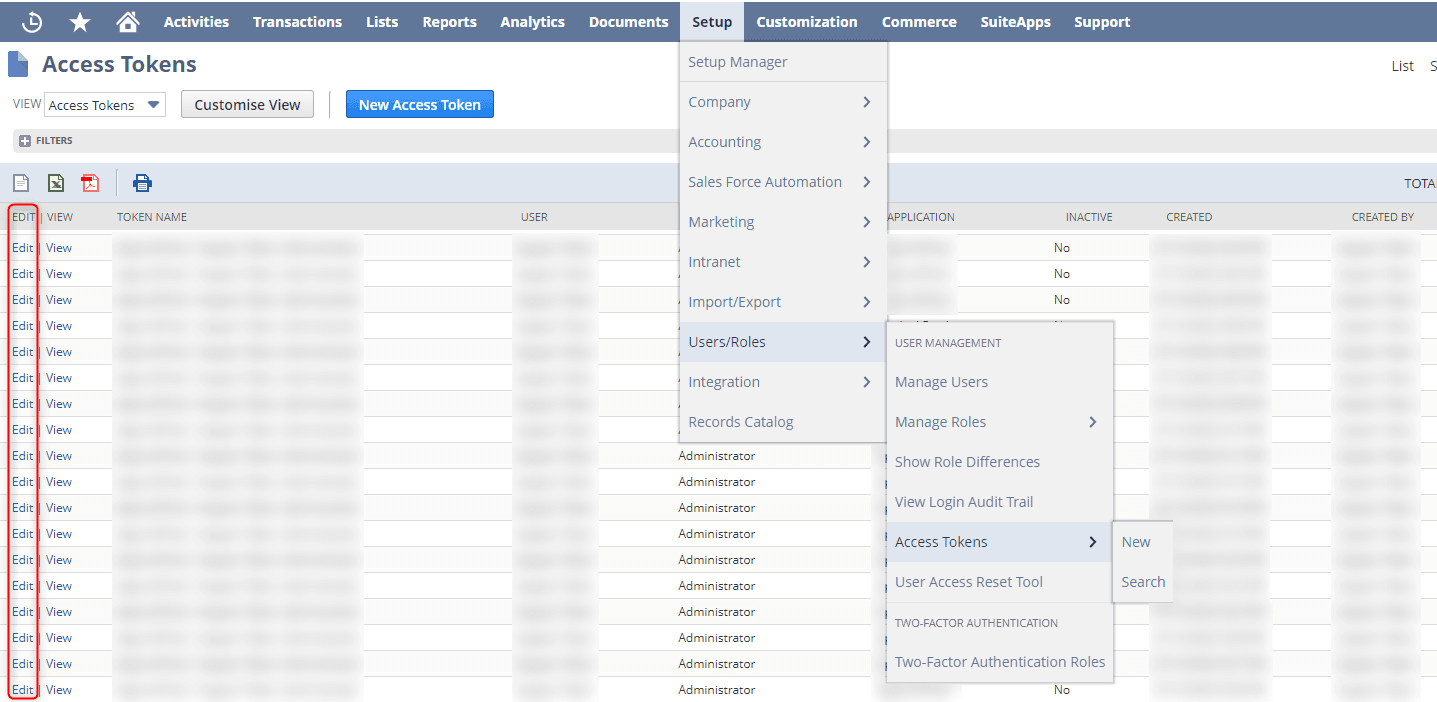This screenshot has width=1437, height=702.
Task: Open the Commerce menu
Action: coord(919,22)
